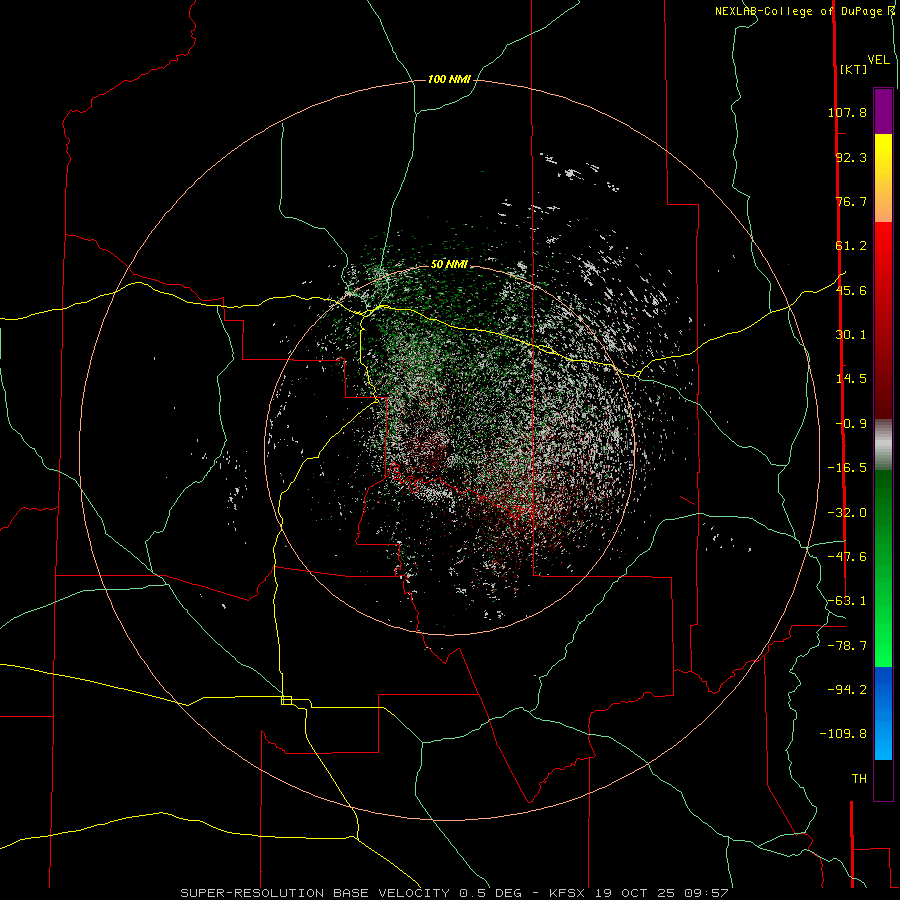Click the blue segment of the color bar

pyautogui.click(x=883, y=713)
